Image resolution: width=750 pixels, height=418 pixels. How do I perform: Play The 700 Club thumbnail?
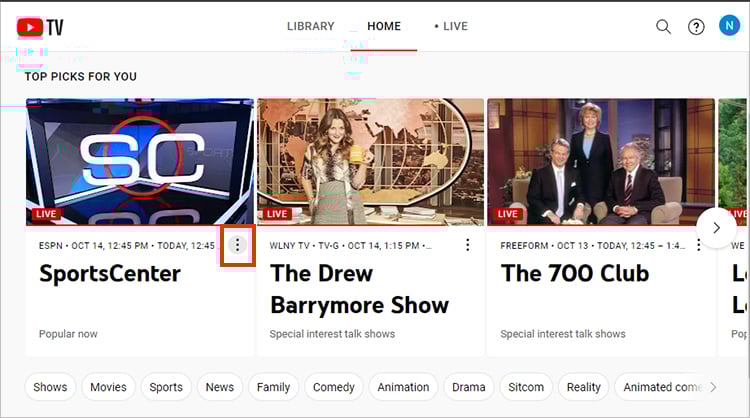[x=601, y=162]
